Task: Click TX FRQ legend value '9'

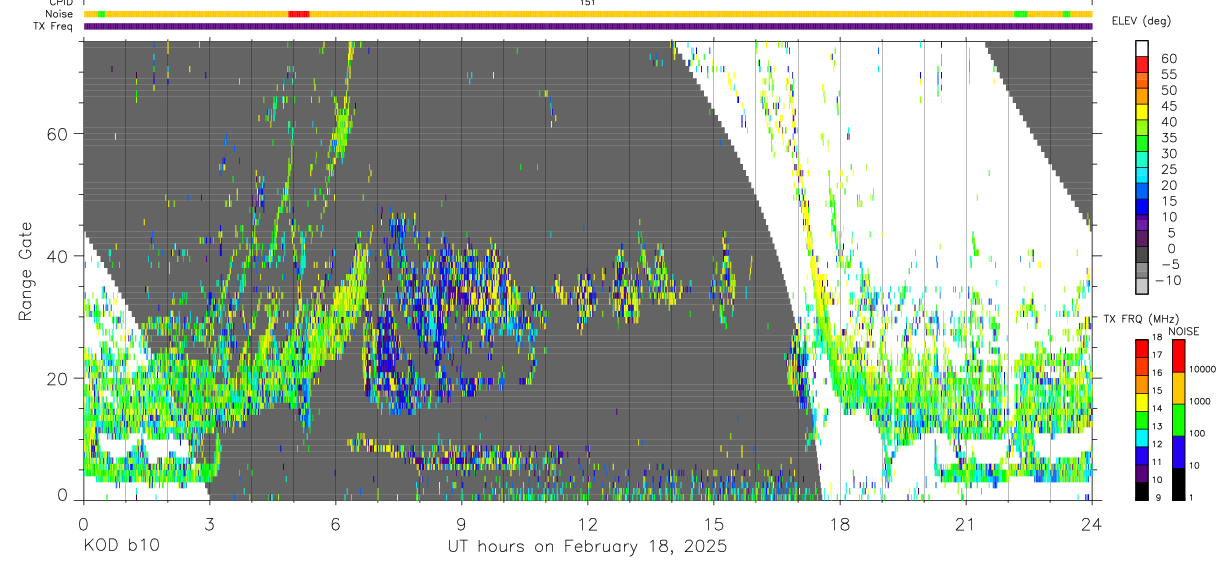Action: click(1158, 498)
